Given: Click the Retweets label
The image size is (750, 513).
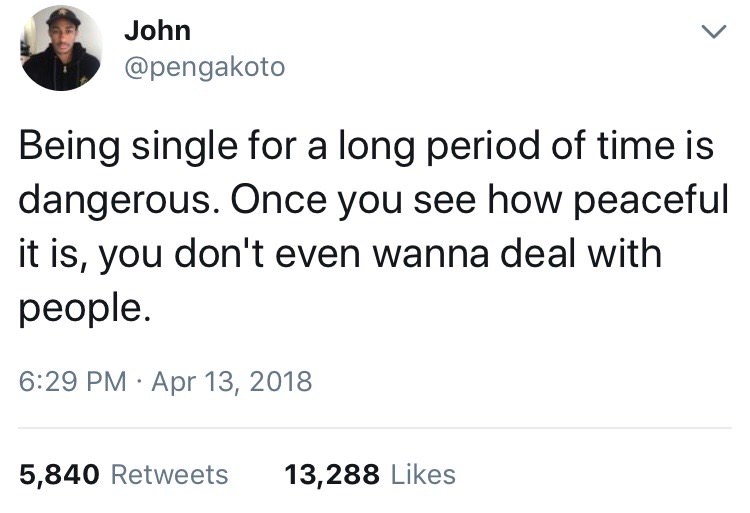Looking at the screenshot, I should [x=168, y=473].
